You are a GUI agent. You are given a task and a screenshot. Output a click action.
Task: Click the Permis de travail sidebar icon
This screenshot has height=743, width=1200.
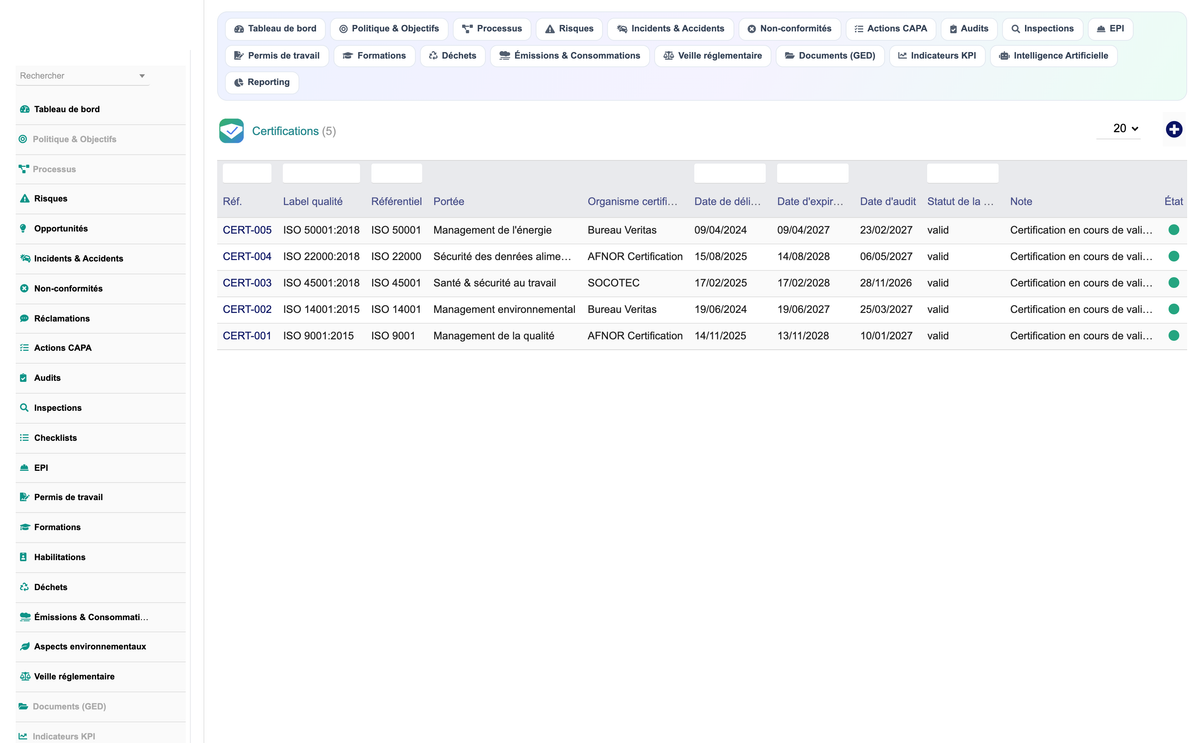click(24, 497)
